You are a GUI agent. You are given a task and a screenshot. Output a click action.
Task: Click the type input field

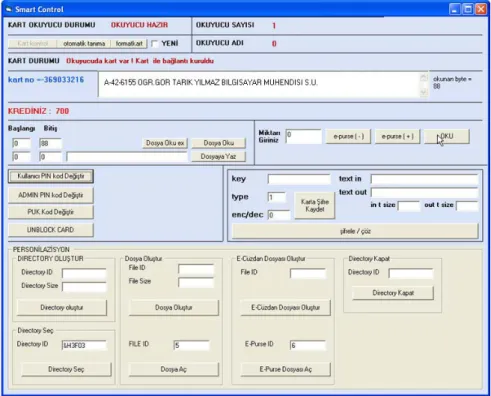(277, 197)
